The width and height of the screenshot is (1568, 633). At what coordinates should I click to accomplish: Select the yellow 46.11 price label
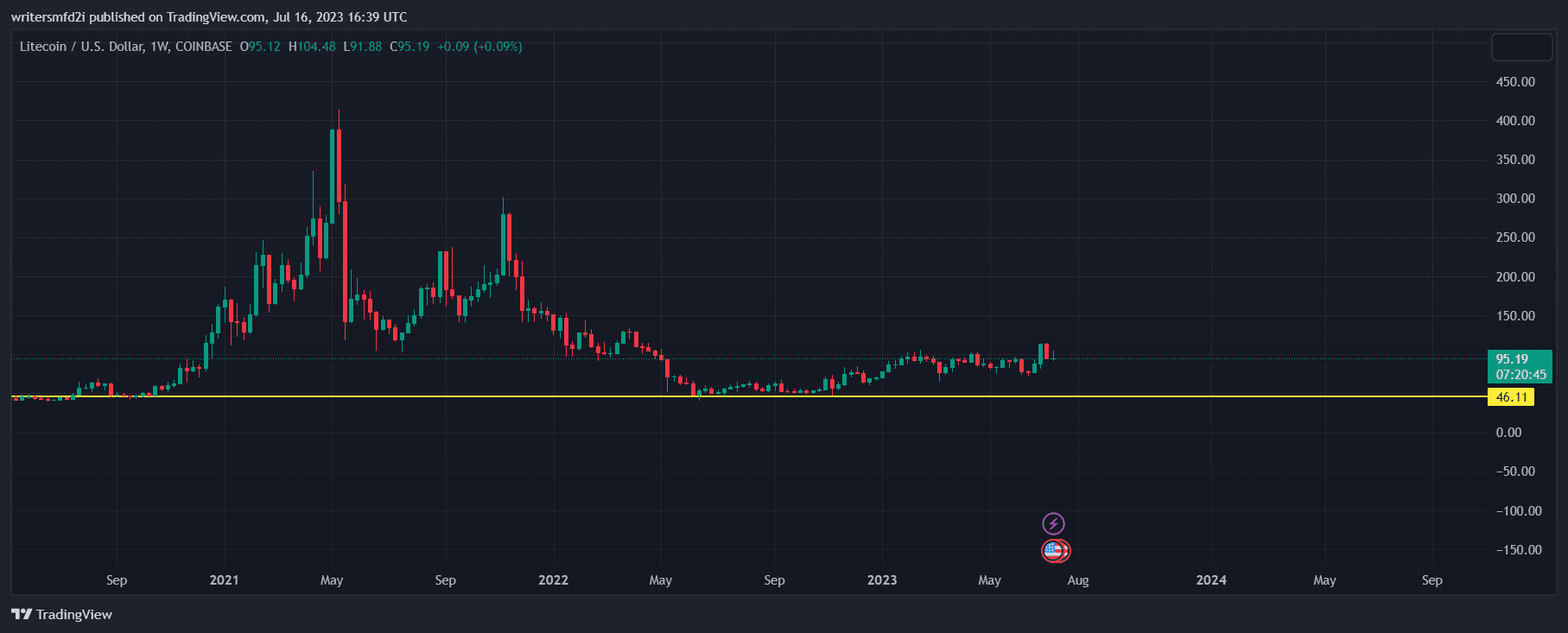[1511, 397]
